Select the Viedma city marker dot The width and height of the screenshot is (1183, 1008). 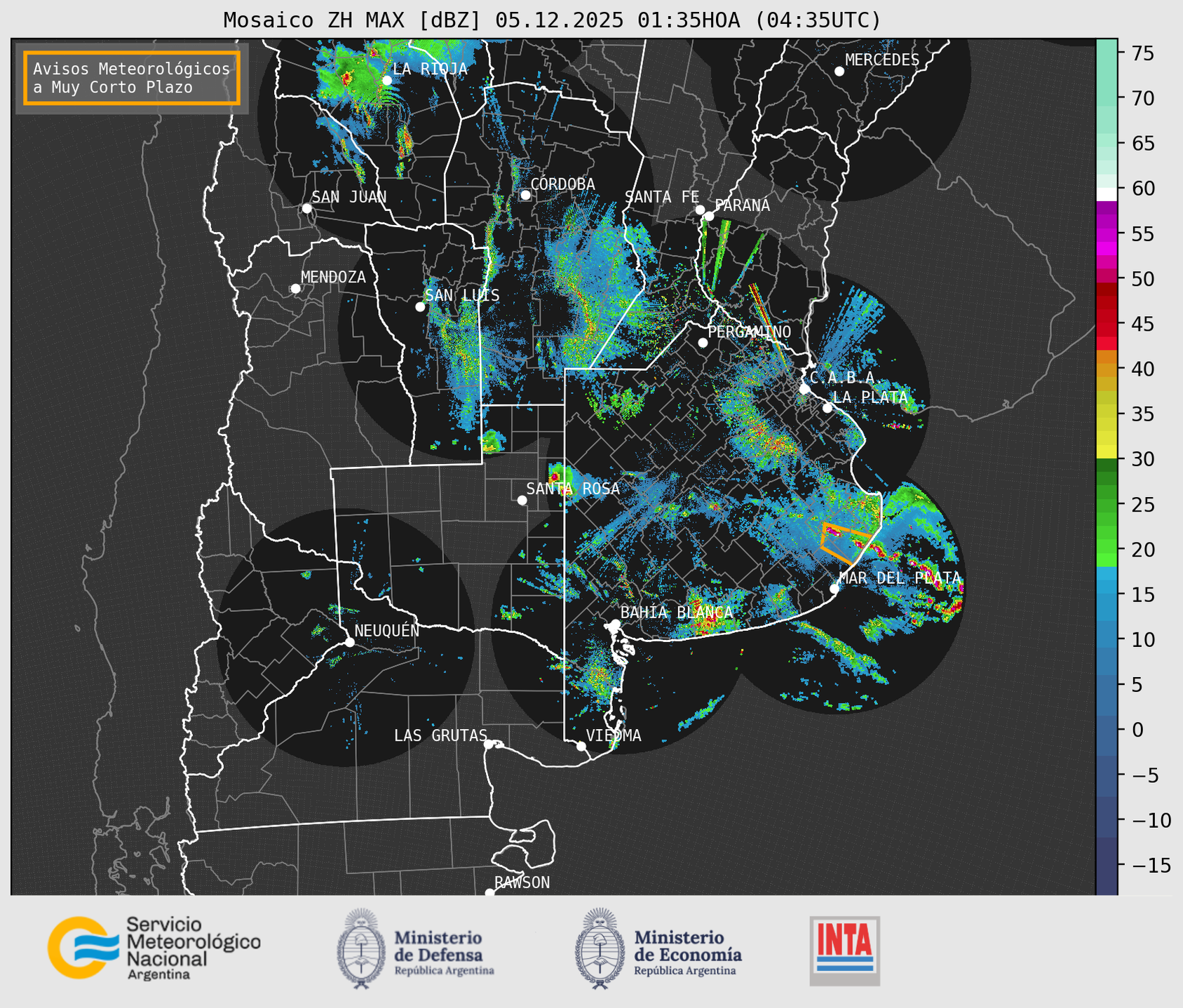[581, 746]
